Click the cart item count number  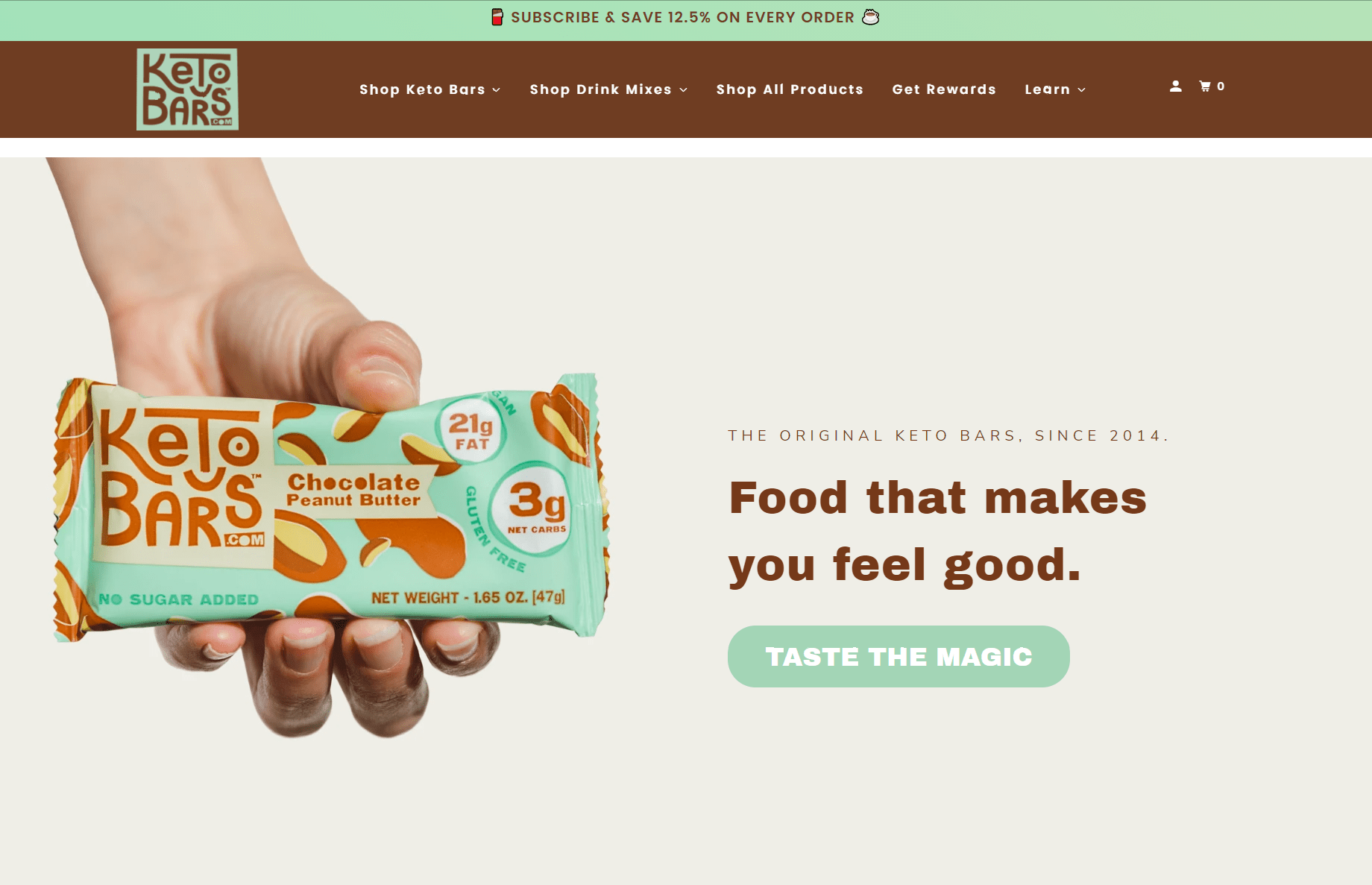1221,86
